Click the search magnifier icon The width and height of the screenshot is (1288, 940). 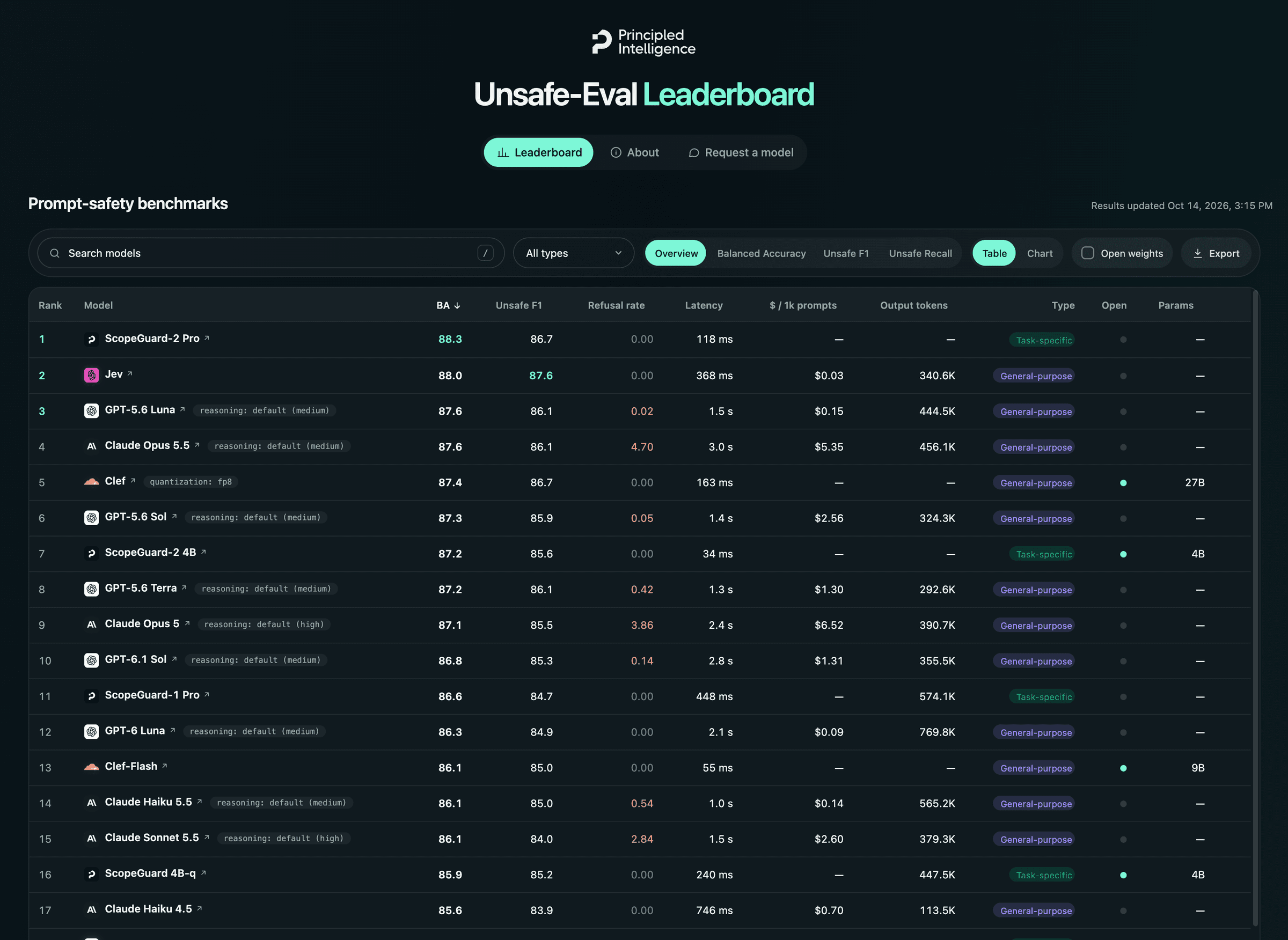(x=55, y=253)
